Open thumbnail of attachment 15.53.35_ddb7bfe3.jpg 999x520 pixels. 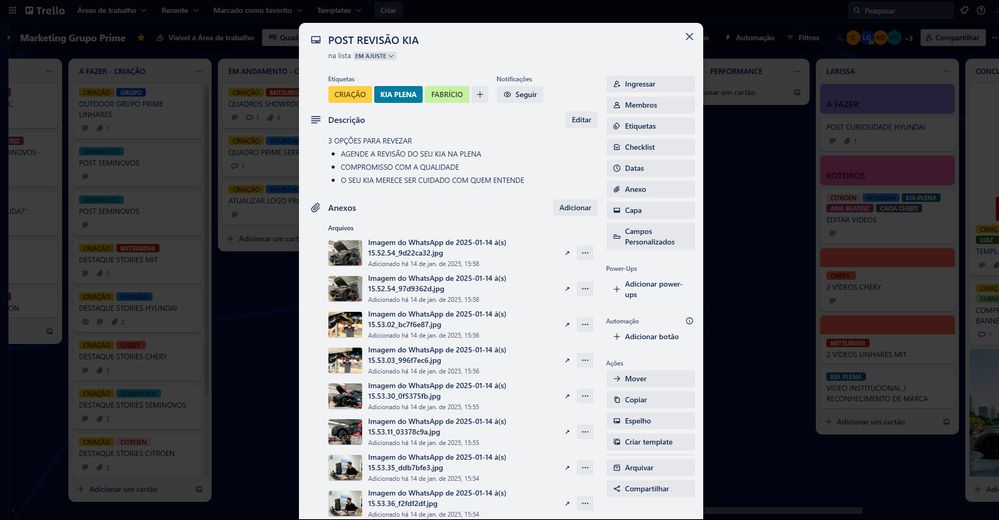pyautogui.click(x=345, y=468)
